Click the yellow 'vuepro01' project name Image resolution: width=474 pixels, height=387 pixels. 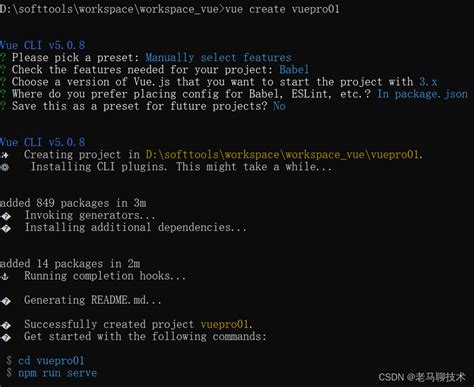click(226, 324)
